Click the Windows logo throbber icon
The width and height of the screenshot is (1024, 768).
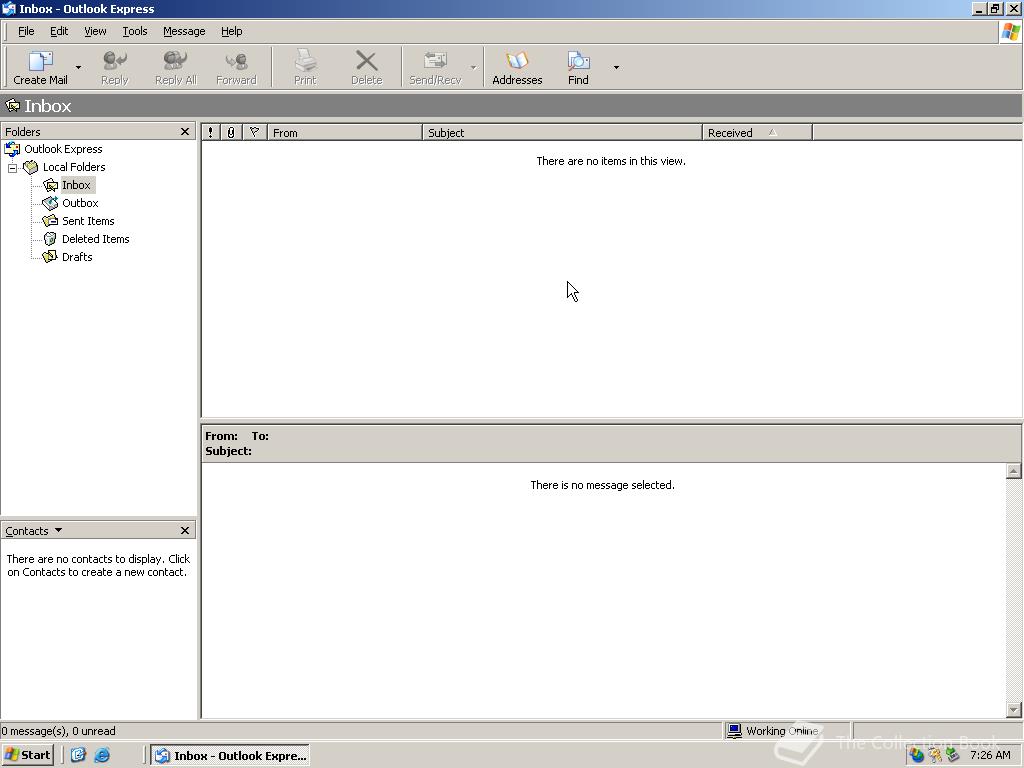(1011, 32)
